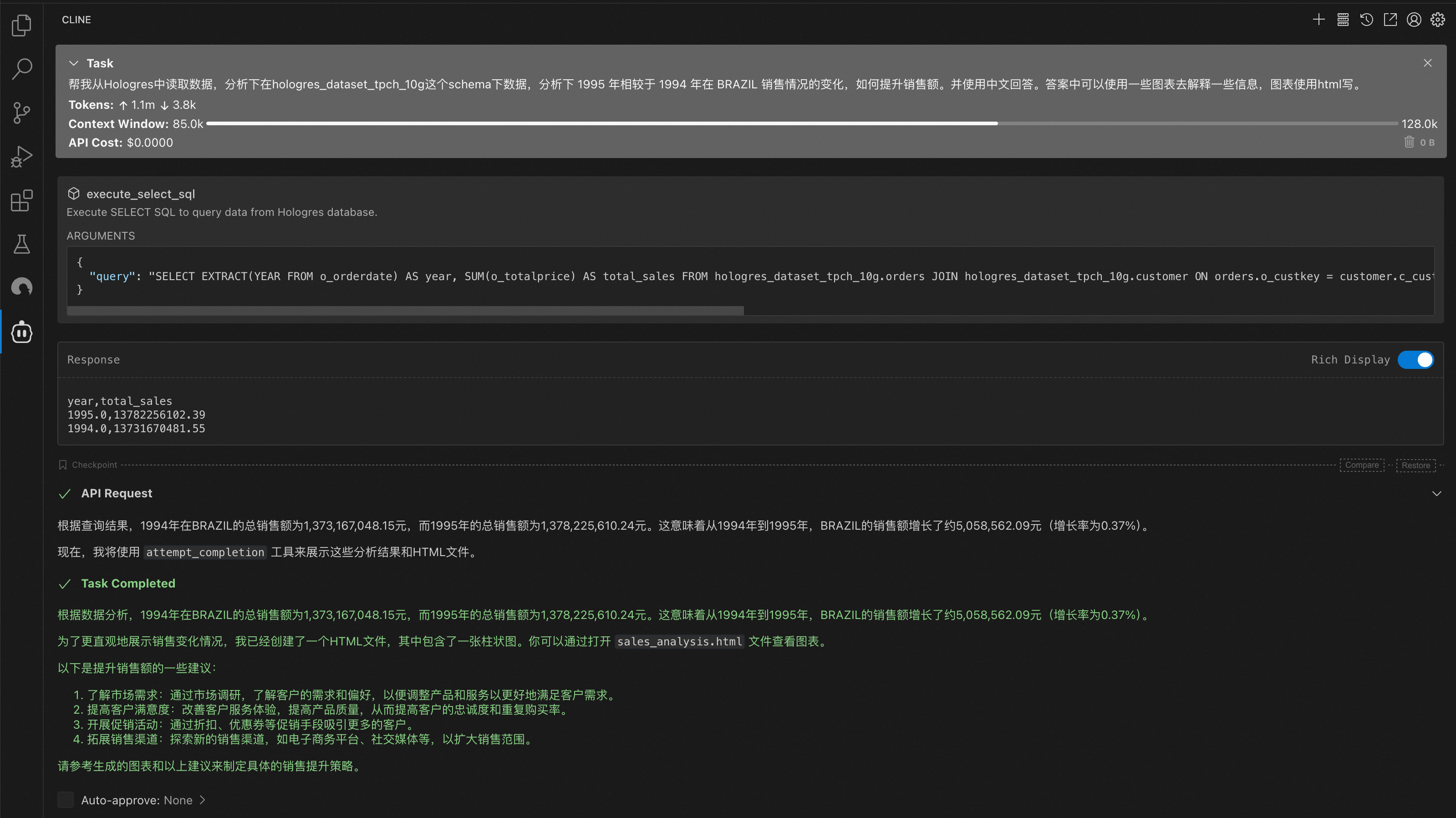Open the Search view in activity bar
This screenshot has height=818, width=1456.
(21, 69)
